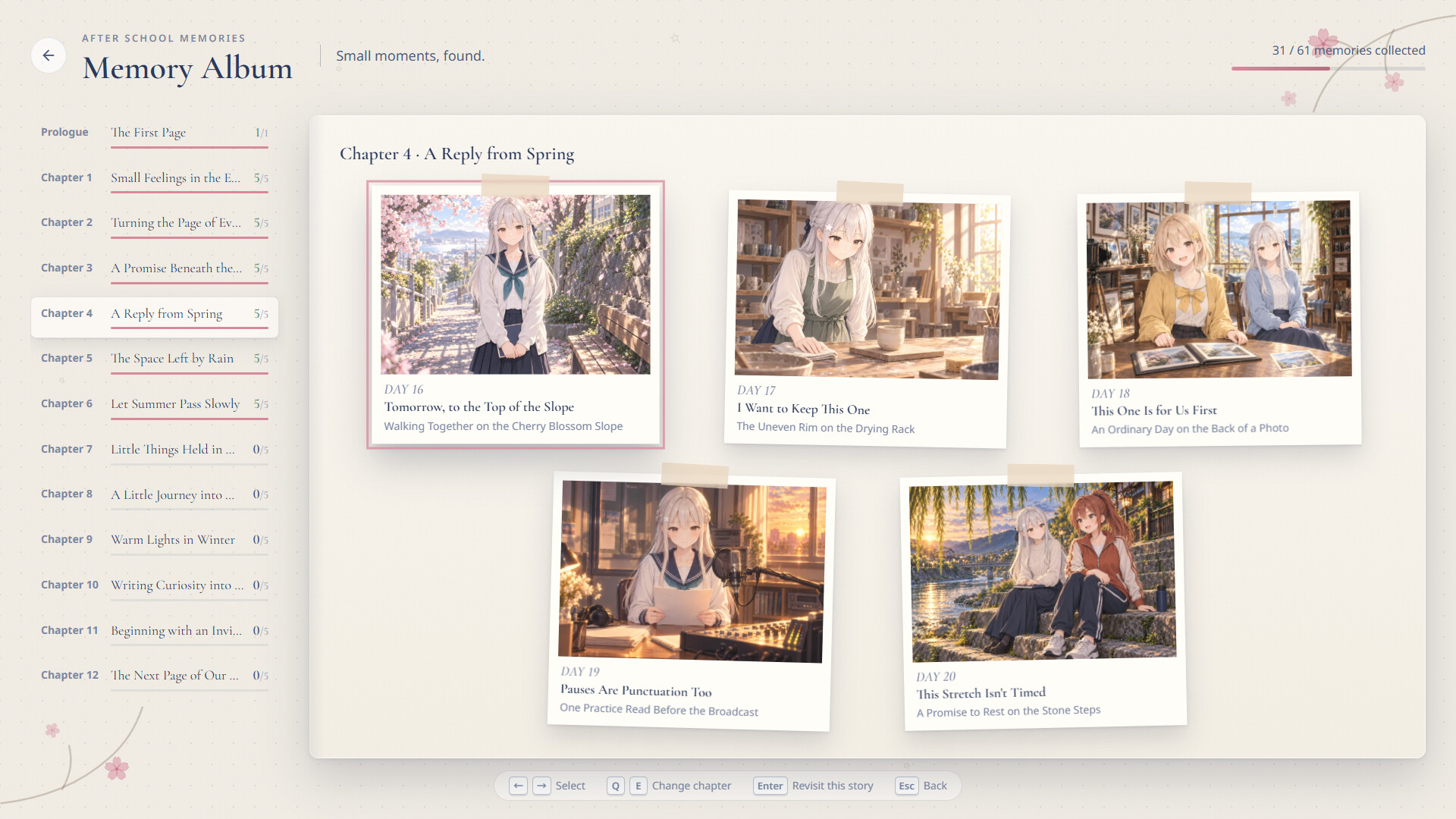Click 'This One Is for Us First' title
The height and width of the screenshot is (819, 1456).
(1154, 410)
